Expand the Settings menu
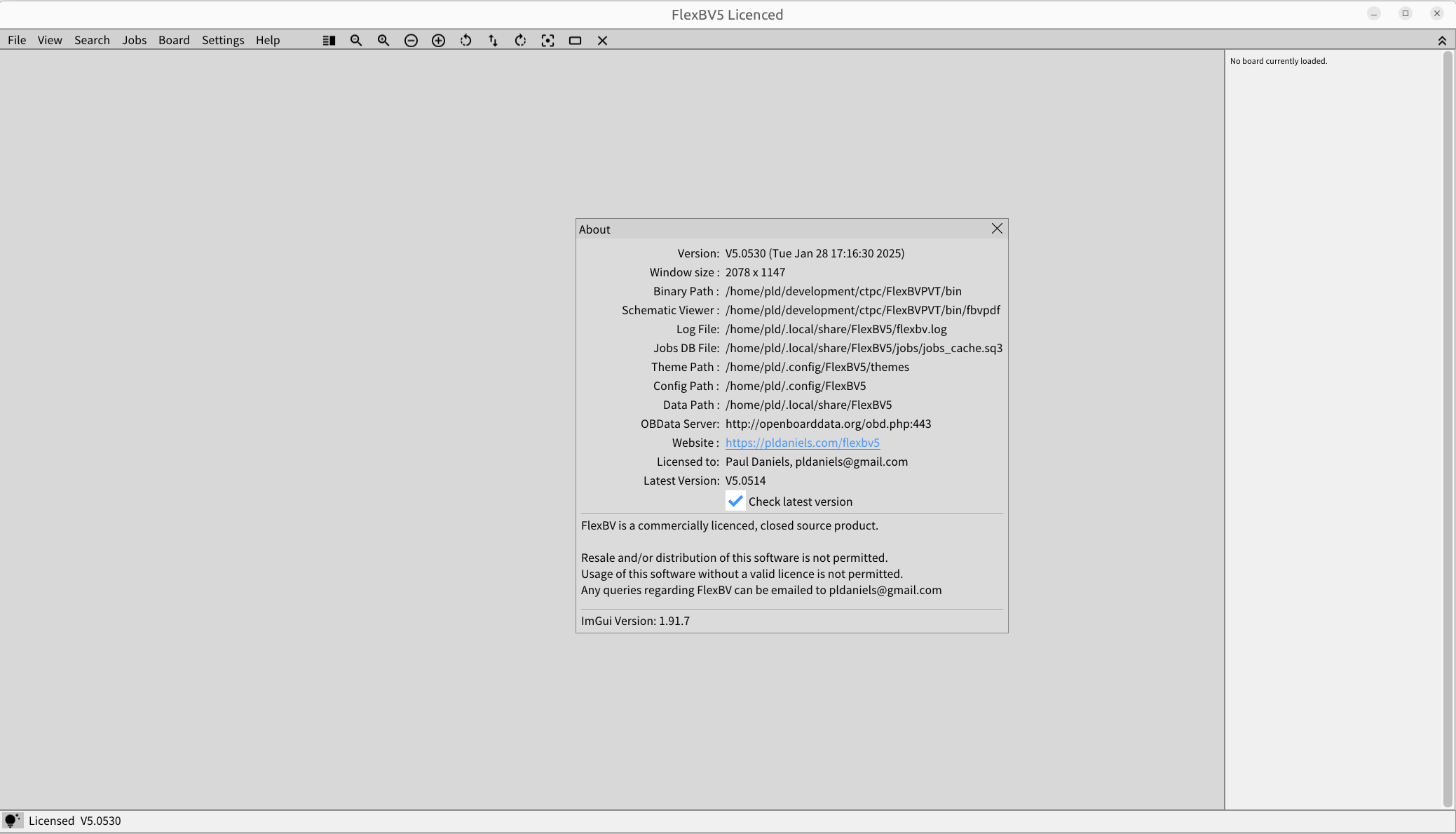The width and height of the screenshot is (1456, 834). pos(223,40)
